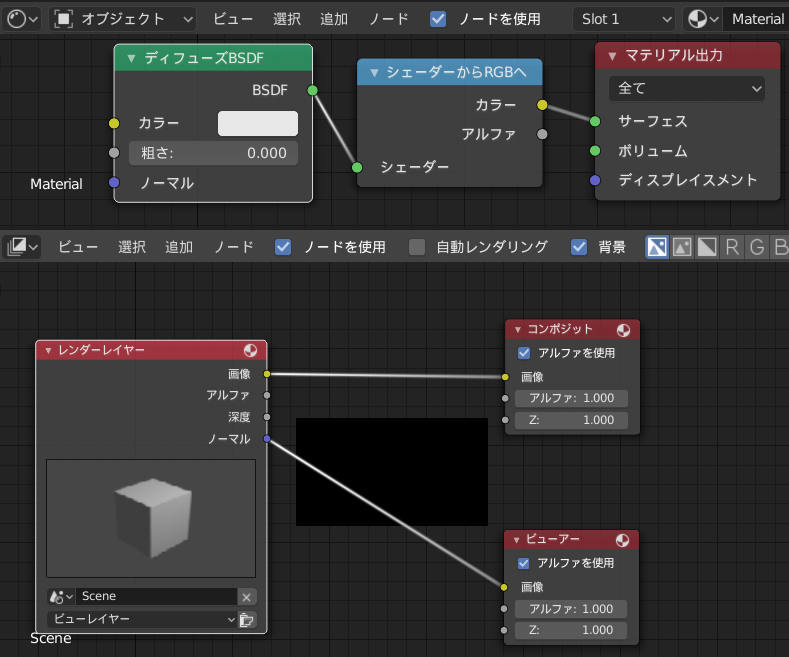Open shader editor type menu icon

point(22,19)
